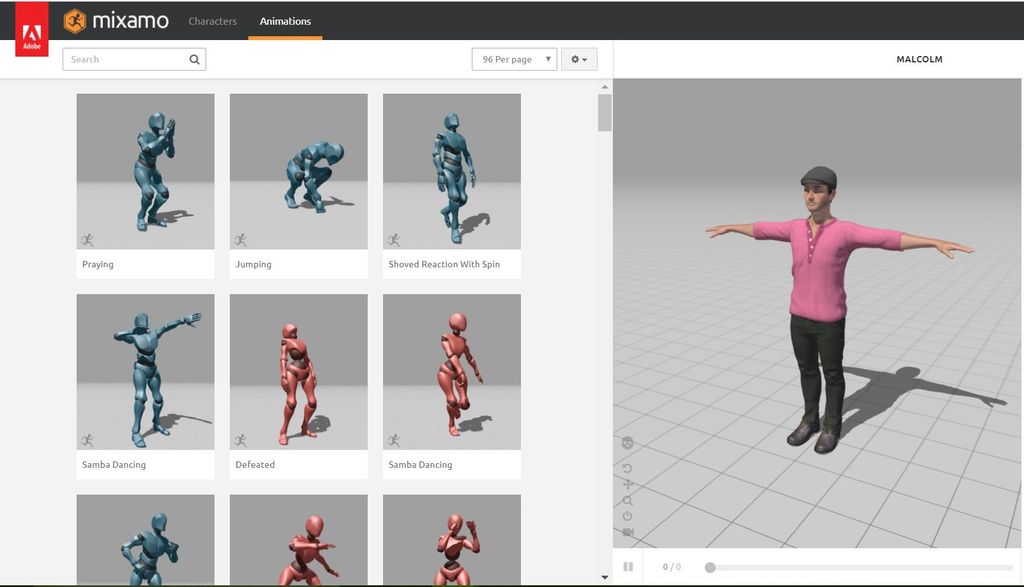Select the Defeated animation thumbnail
1024x587 pixels.
[x=298, y=372]
